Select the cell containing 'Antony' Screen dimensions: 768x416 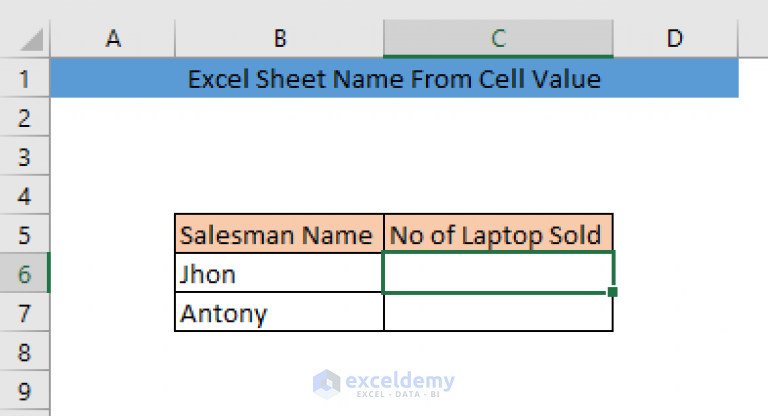[x=279, y=313]
